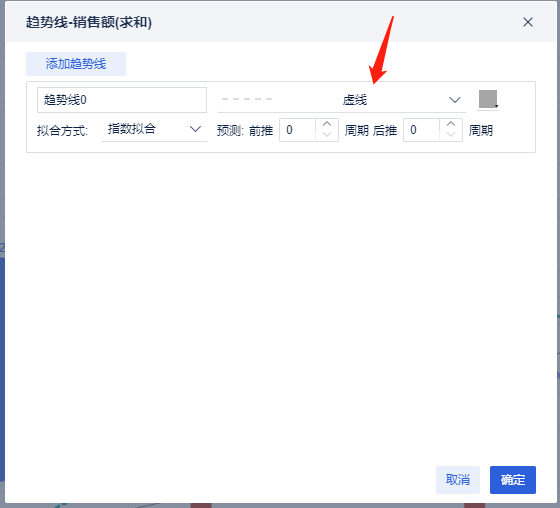Expand the chevron next to 指数拟合
The image size is (560, 508).
point(195,129)
